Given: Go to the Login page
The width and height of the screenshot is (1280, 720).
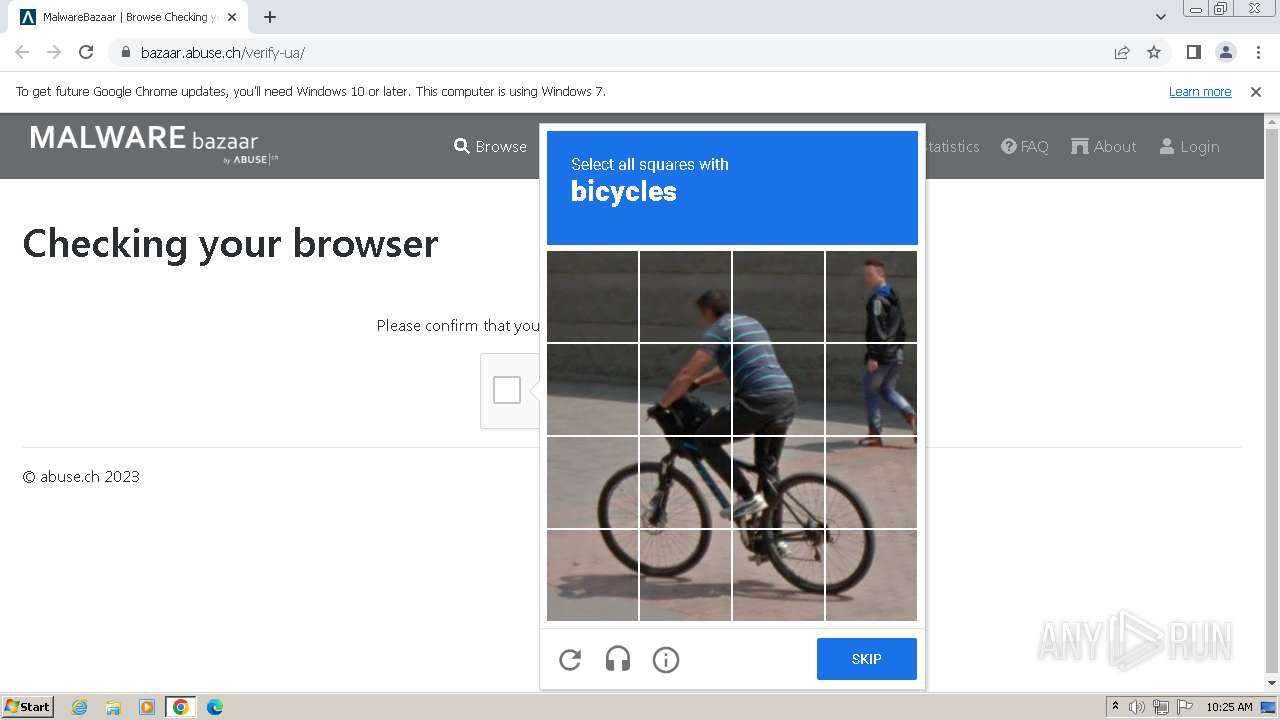Looking at the screenshot, I should [1189, 146].
